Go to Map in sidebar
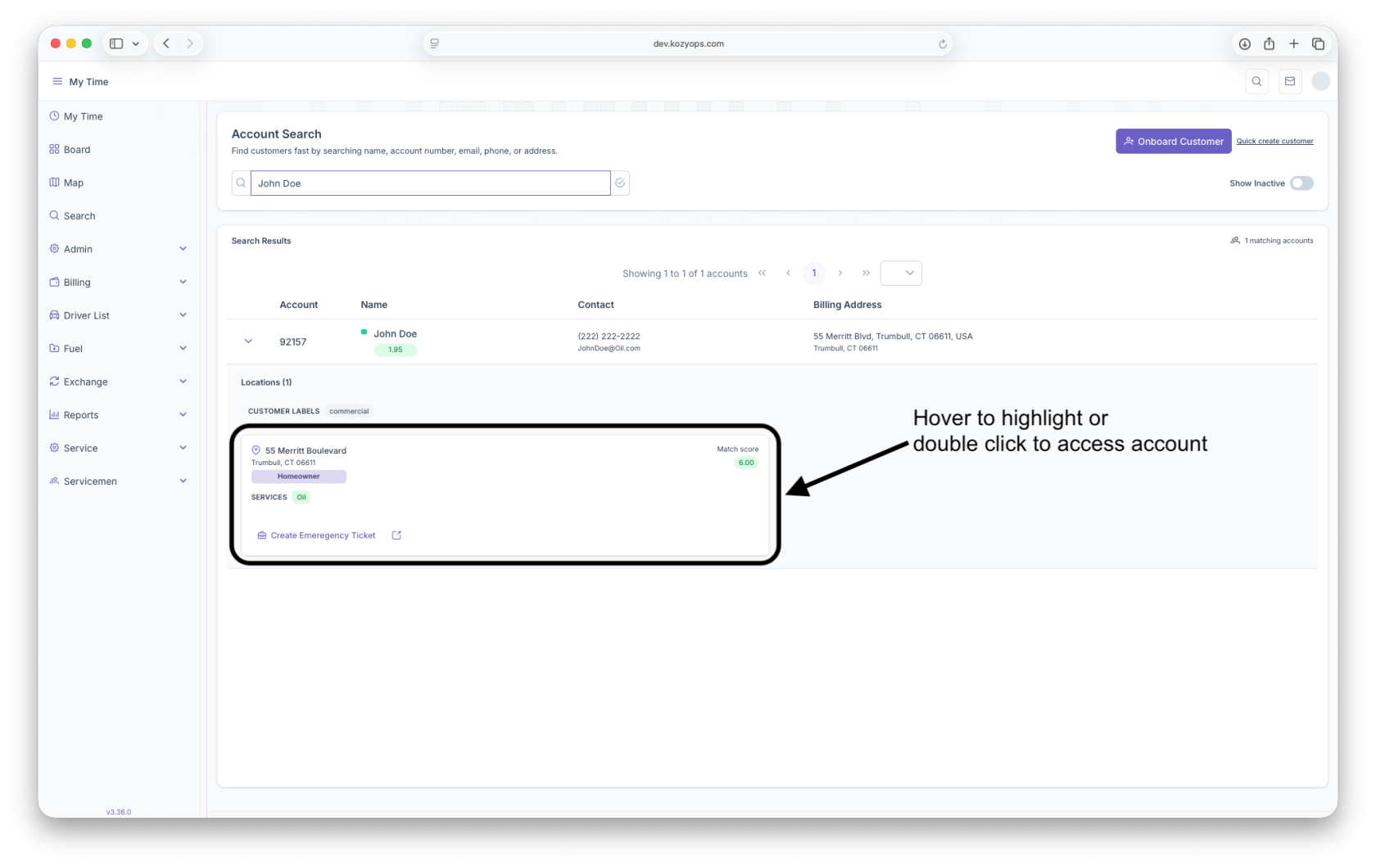Viewport: 1376px width, 868px height. [x=74, y=183]
